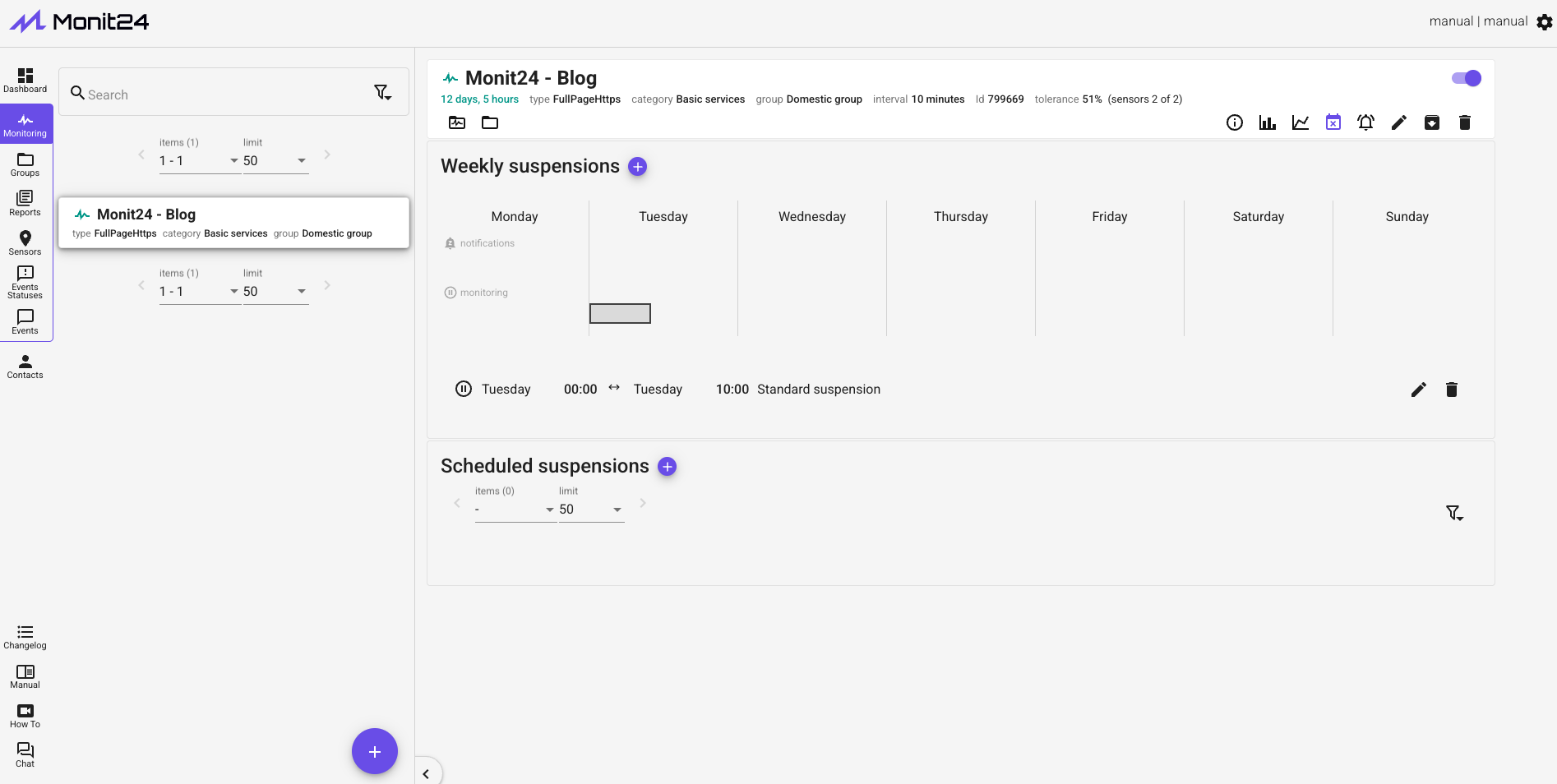Edit the Tuesday standard suspension
Viewport: 1557px width, 784px height.
[1418, 390]
